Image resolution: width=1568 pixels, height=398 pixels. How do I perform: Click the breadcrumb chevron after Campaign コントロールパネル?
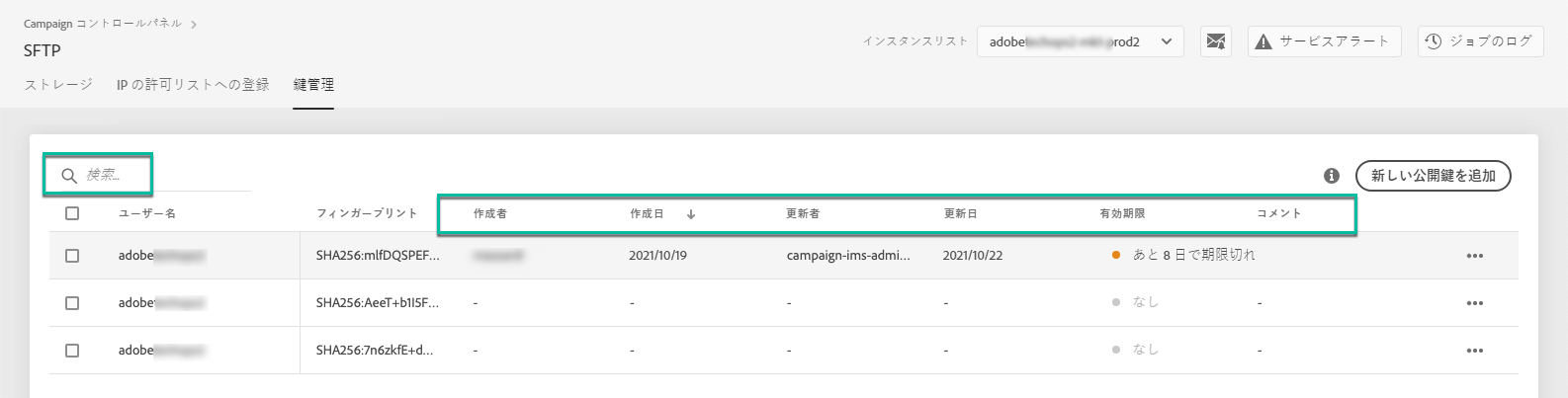pos(194,24)
